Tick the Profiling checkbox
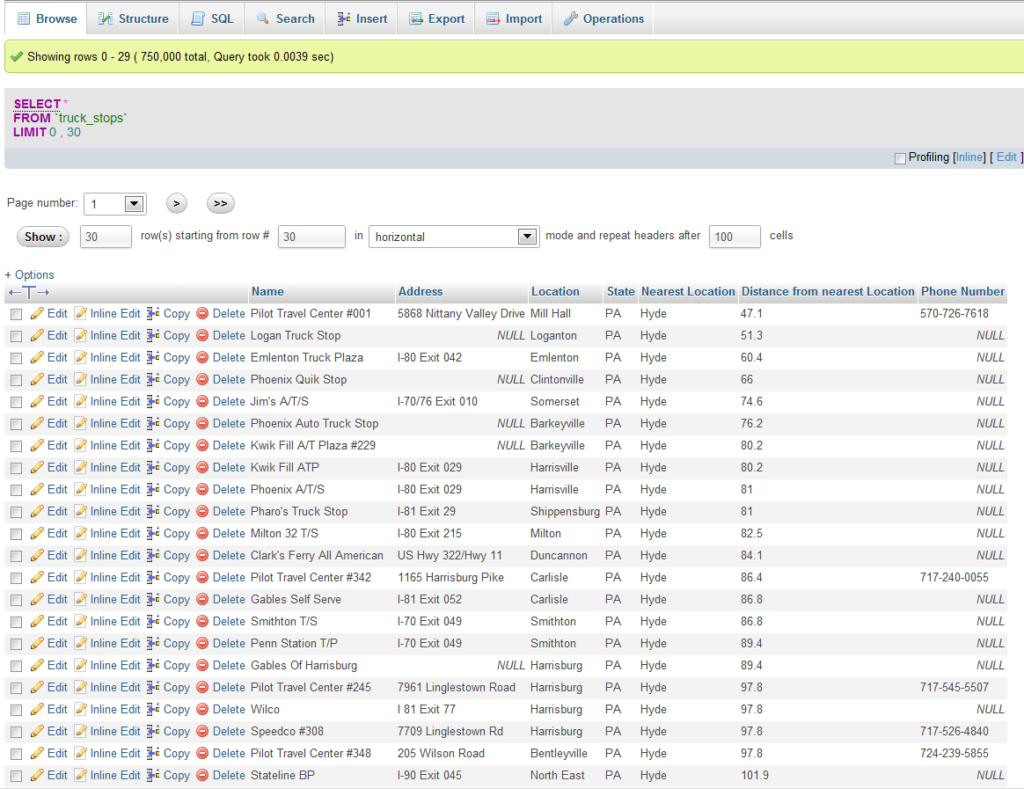The image size is (1024, 789). click(900, 158)
